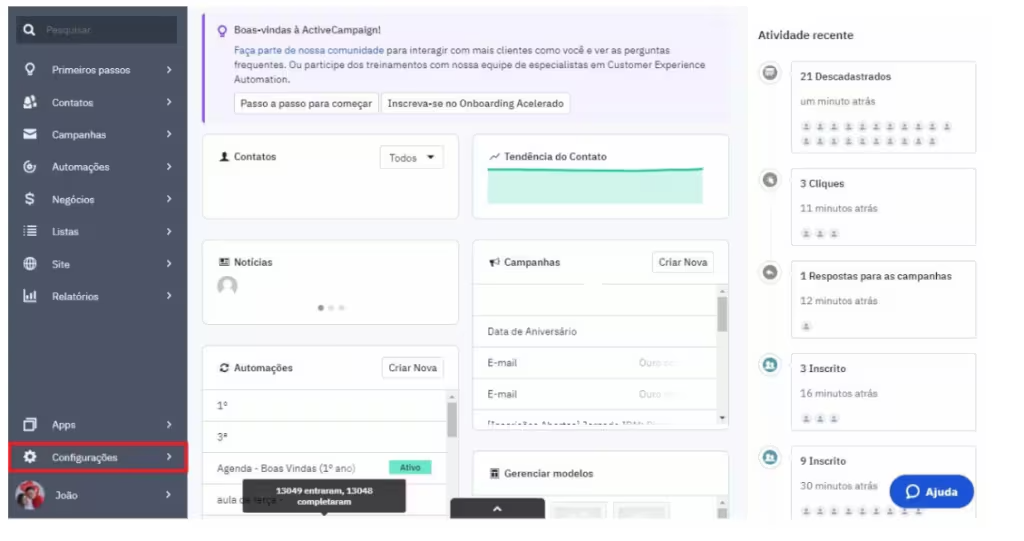Click Criar Nova in Automações widget
This screenshot has height=541, width=1024.
pos(413,368)
